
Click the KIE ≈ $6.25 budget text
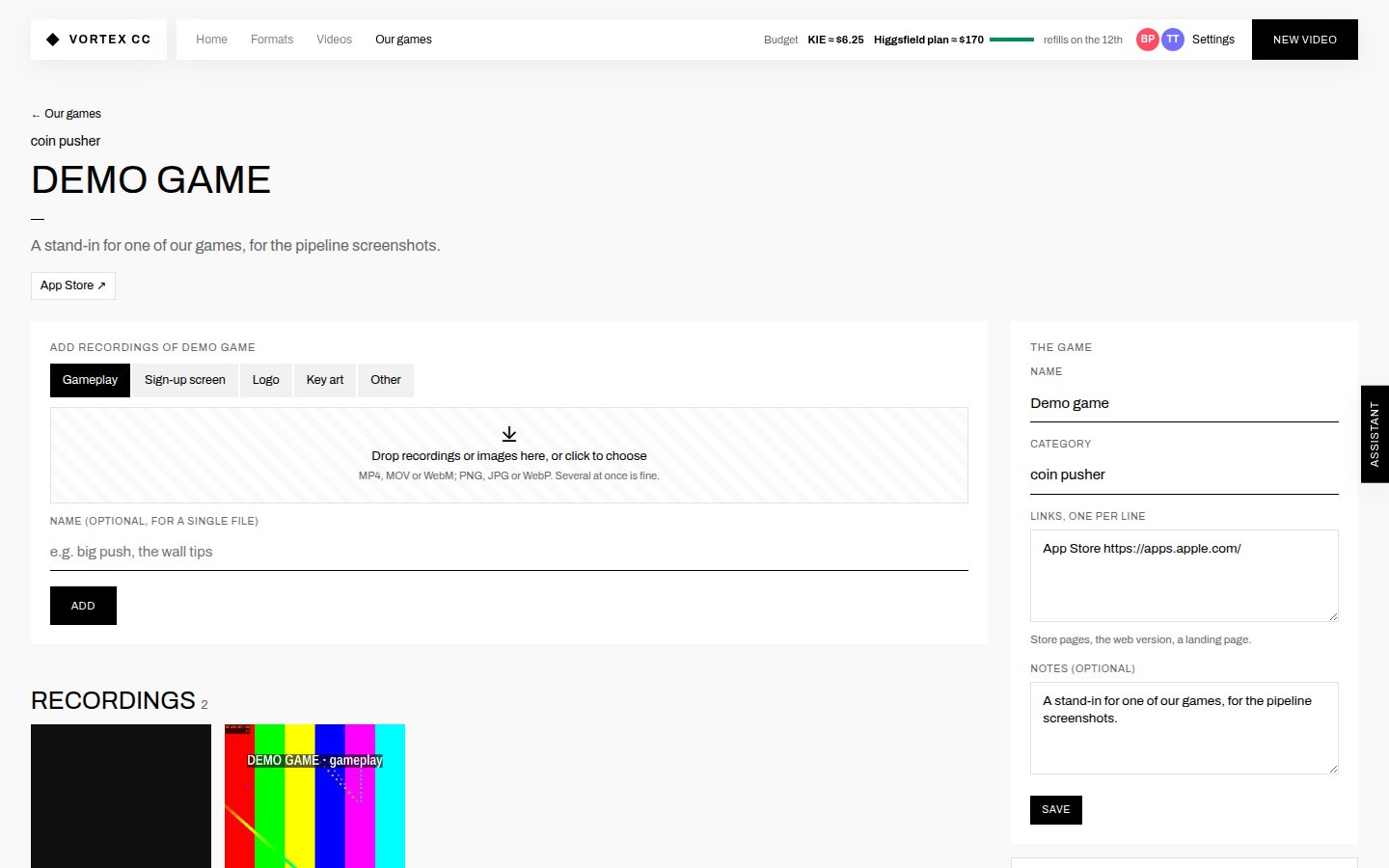(x=835, y=40)
